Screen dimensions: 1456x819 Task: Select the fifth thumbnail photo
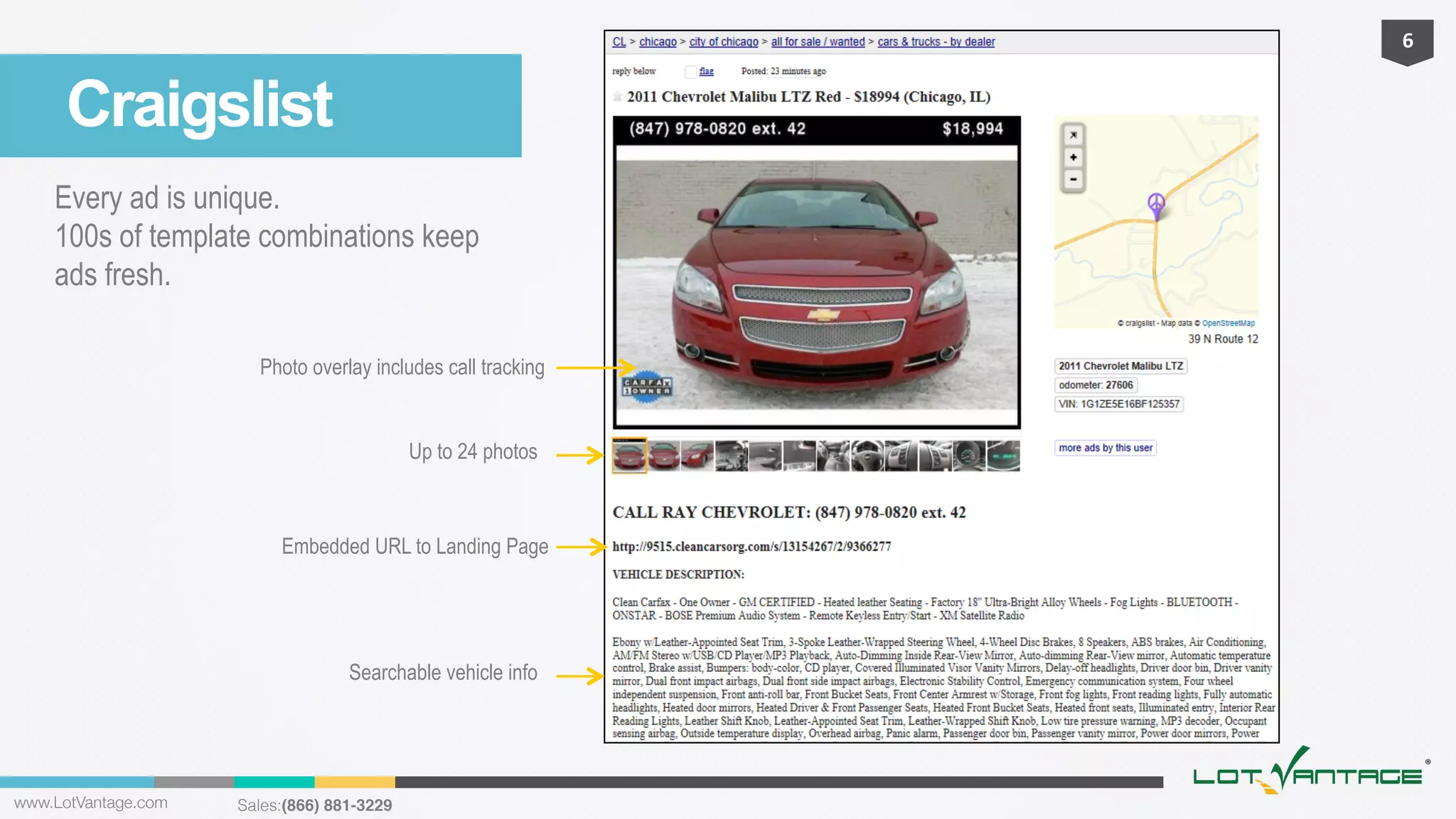click(x=765, y=456)
